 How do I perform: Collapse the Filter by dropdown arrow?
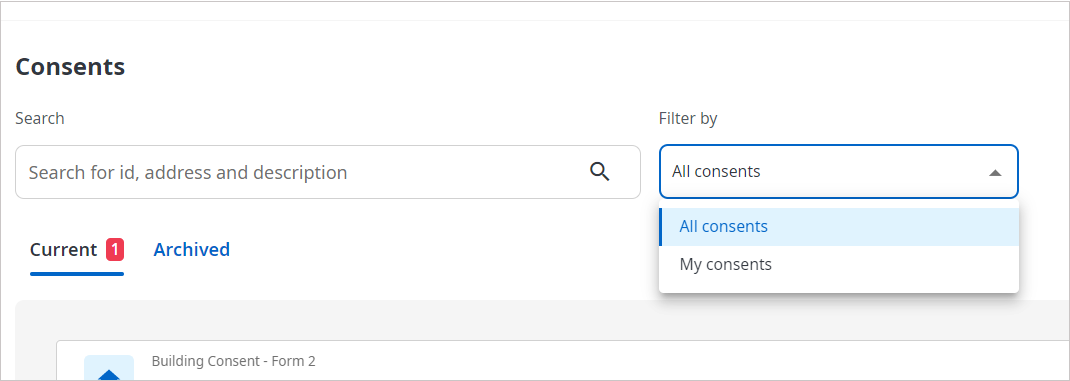point(995,173)
